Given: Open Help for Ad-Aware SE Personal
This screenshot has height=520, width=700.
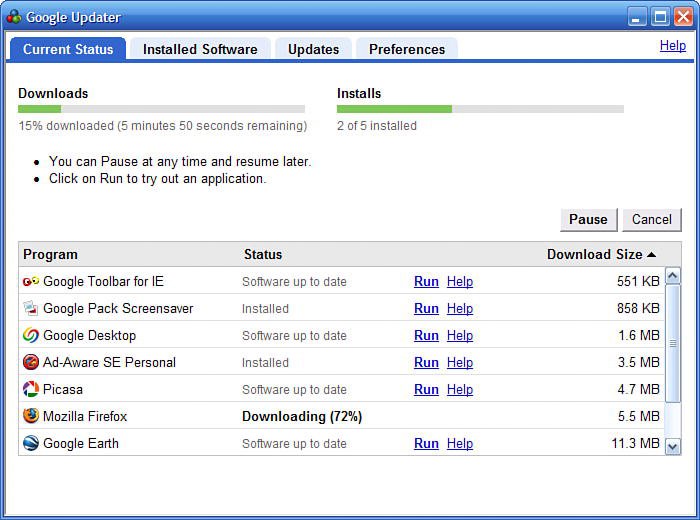Looking at the screenshot, I should (460, 362).
